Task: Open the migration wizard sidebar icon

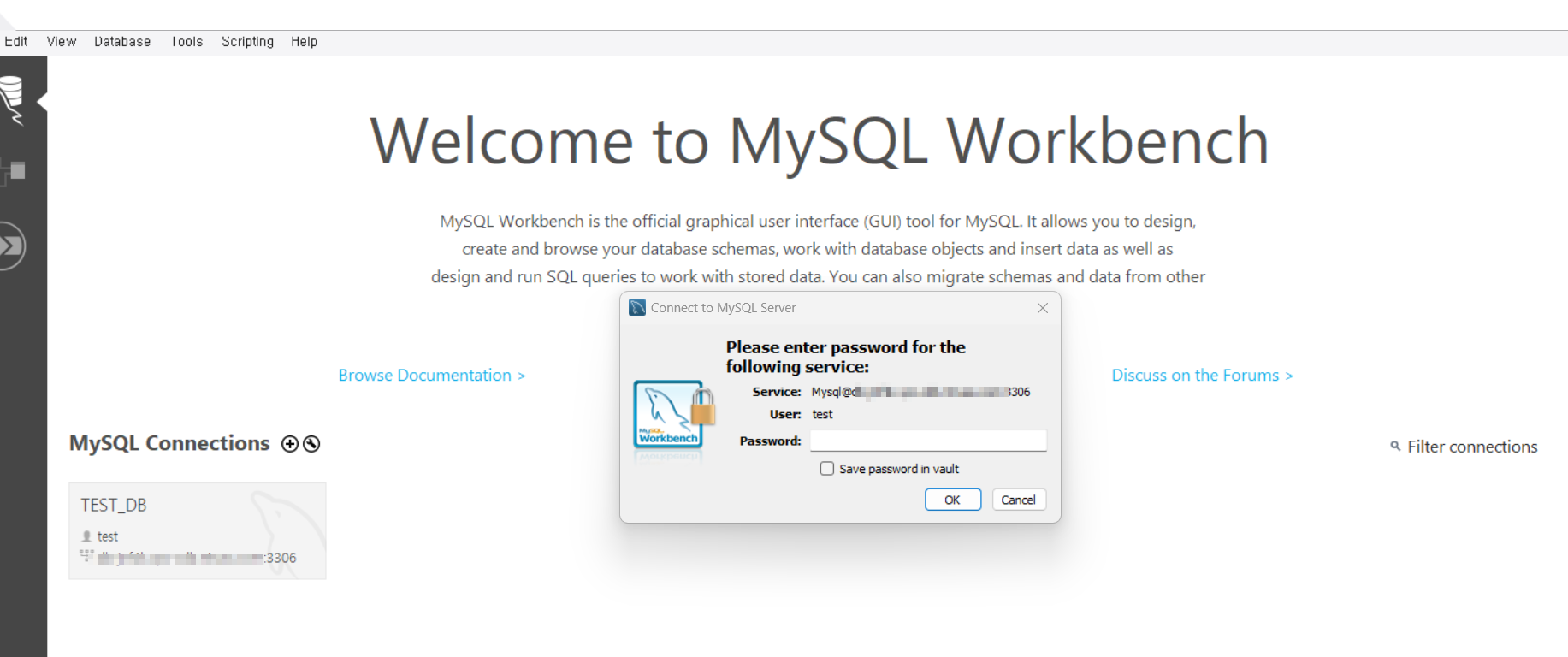Action: click(12, 246)
